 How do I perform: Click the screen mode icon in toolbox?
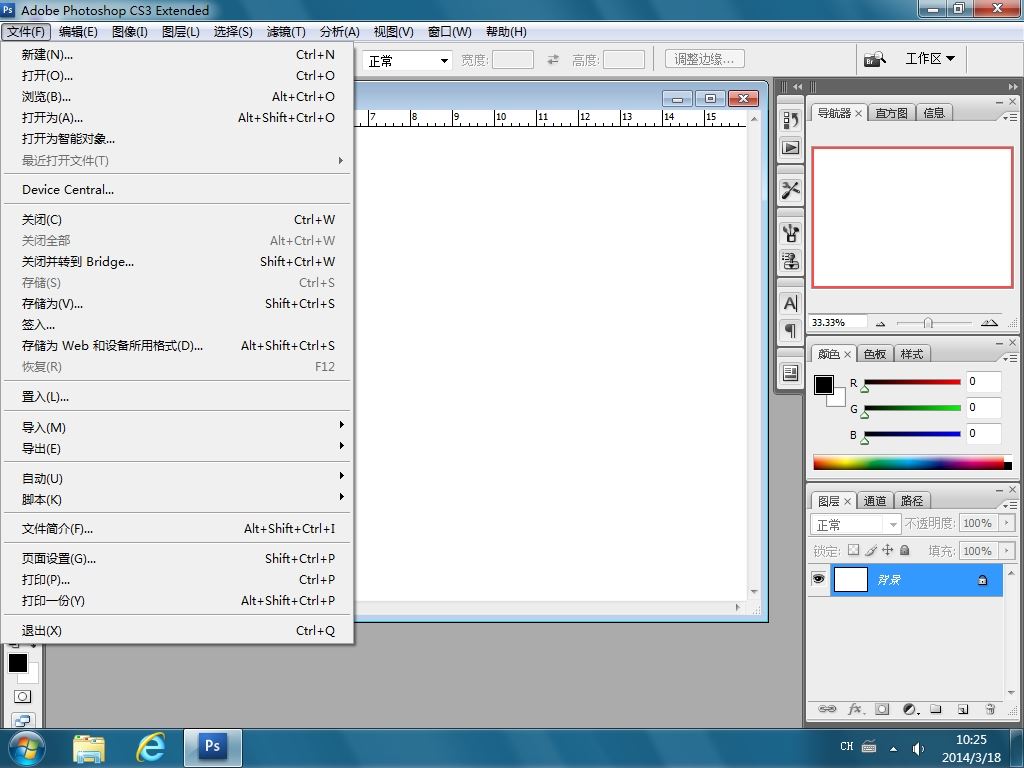pos(22,721)
